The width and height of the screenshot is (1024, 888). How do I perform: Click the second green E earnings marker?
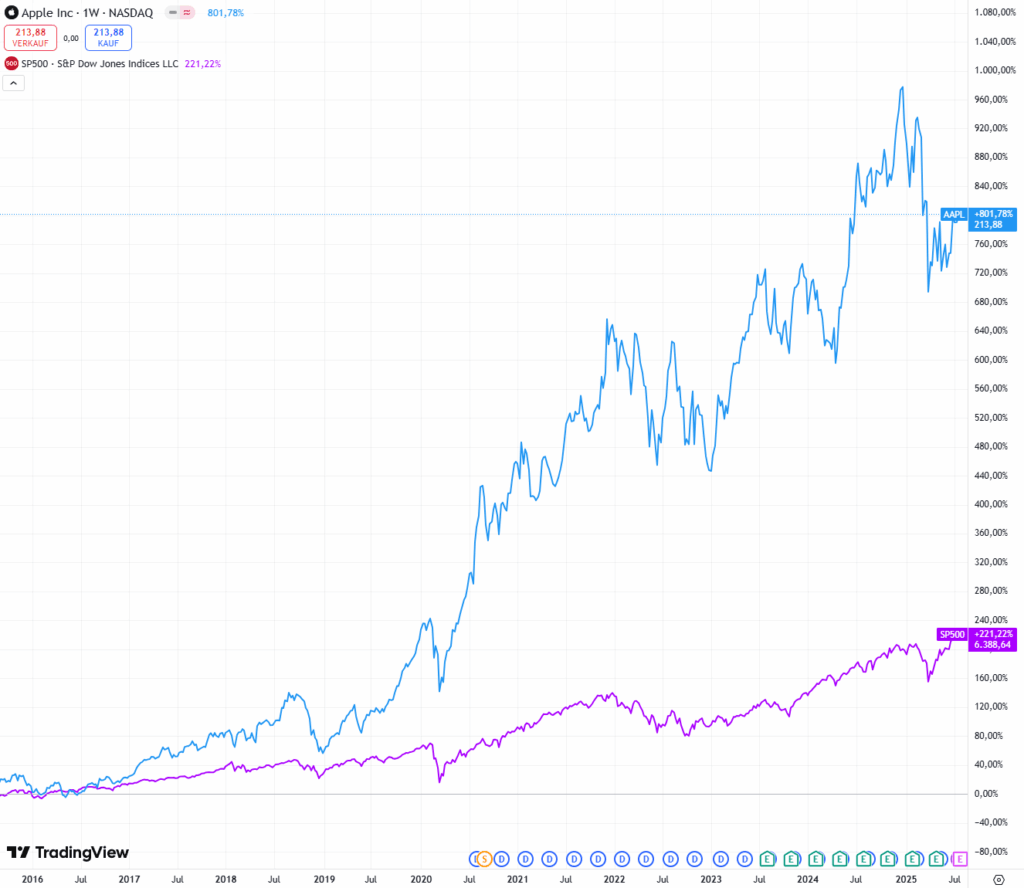point(792,859)
